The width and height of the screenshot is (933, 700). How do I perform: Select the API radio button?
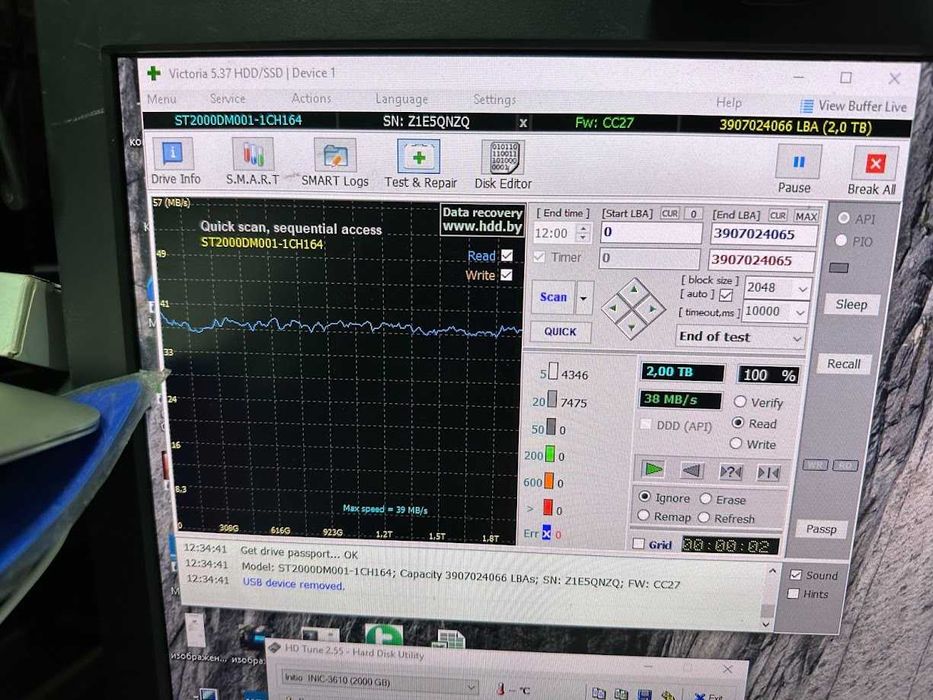click(x=843, y=218)
